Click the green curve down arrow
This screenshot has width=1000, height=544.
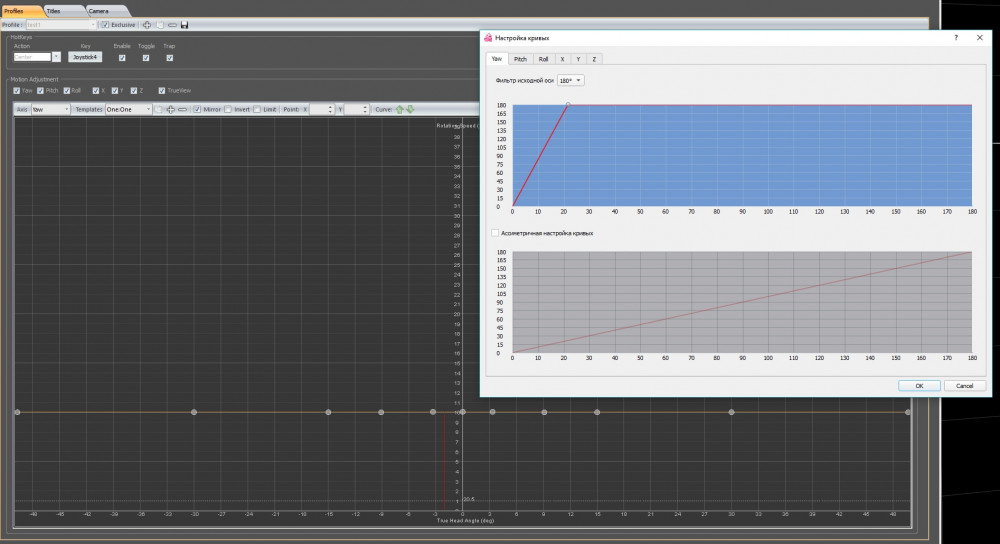[x=409, y=109]
